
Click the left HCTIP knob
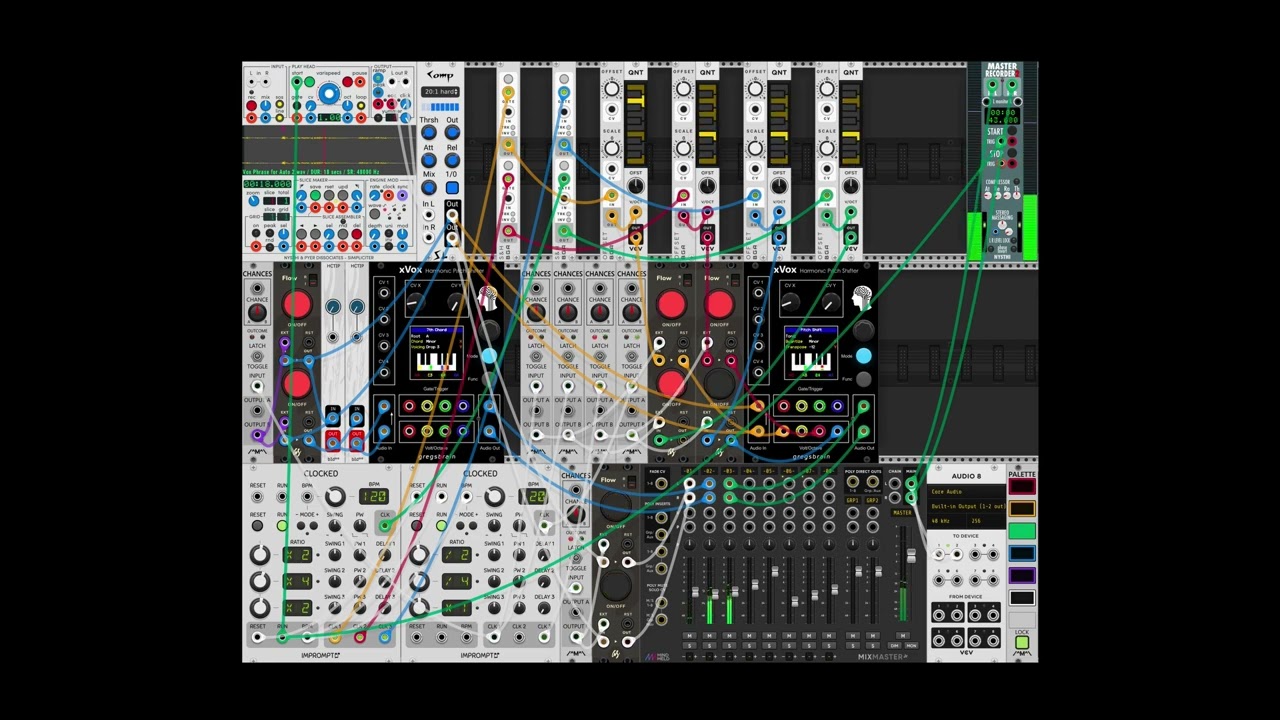pos(333,307)
